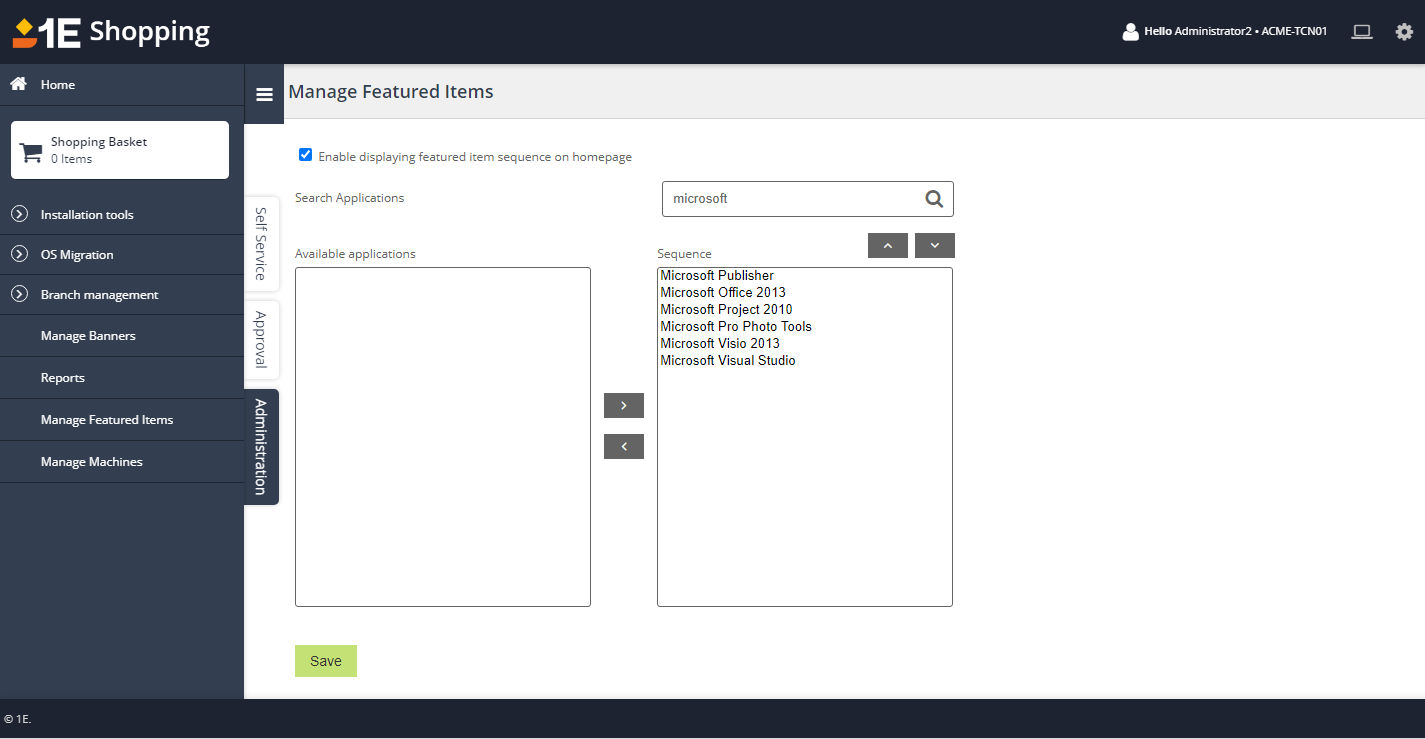Switch to the Approval tab
Screen dimensions: 1425x739
(261, 340)
